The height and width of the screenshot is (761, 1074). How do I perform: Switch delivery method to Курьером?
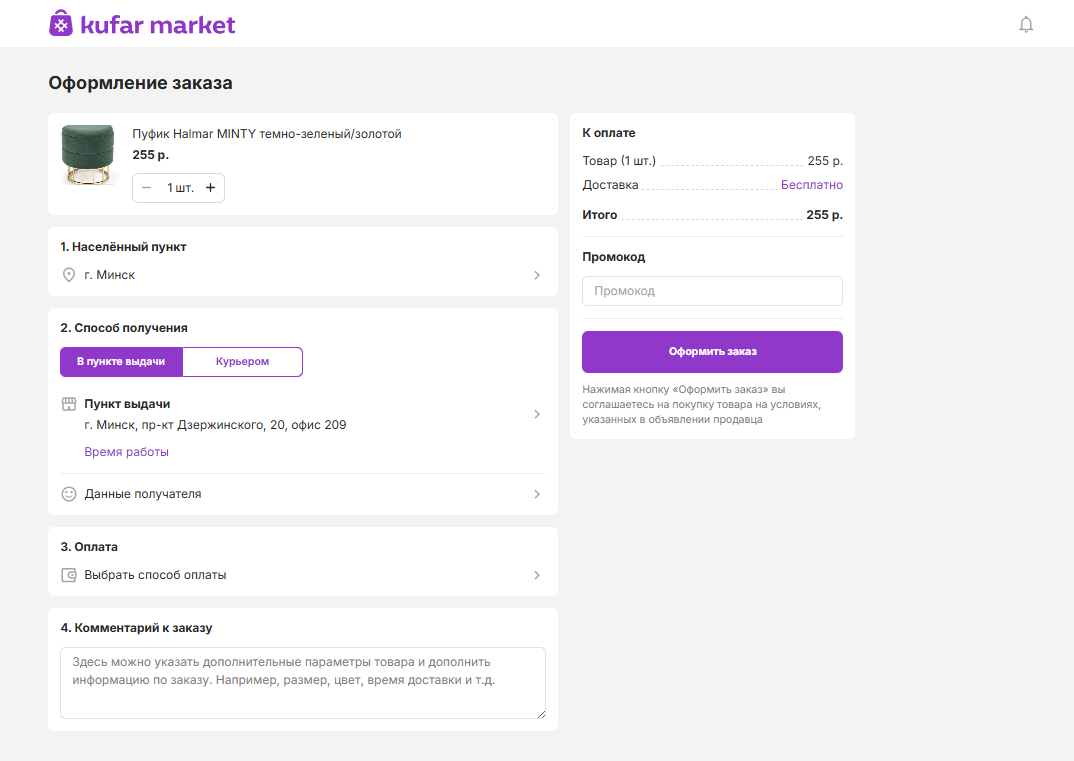tap(242, 362)
